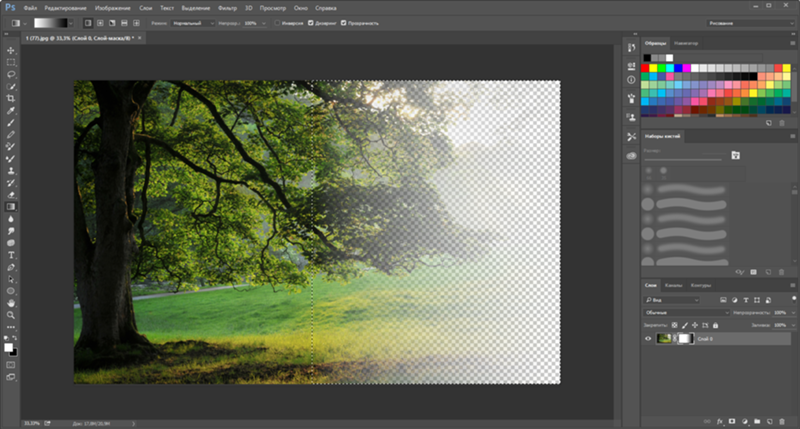Select the Type (T) tool
800x429 pixels.
pyautogui.click(x=11, y=255)
